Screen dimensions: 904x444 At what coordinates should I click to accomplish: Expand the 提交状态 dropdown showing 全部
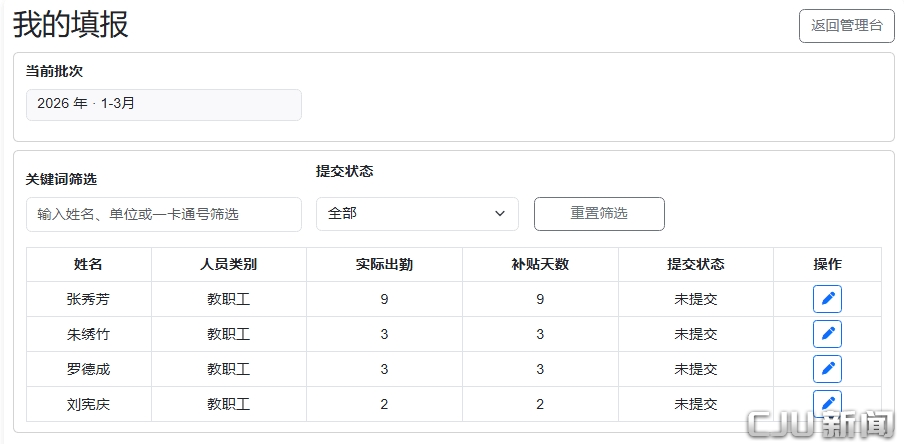tap(417, 214)
